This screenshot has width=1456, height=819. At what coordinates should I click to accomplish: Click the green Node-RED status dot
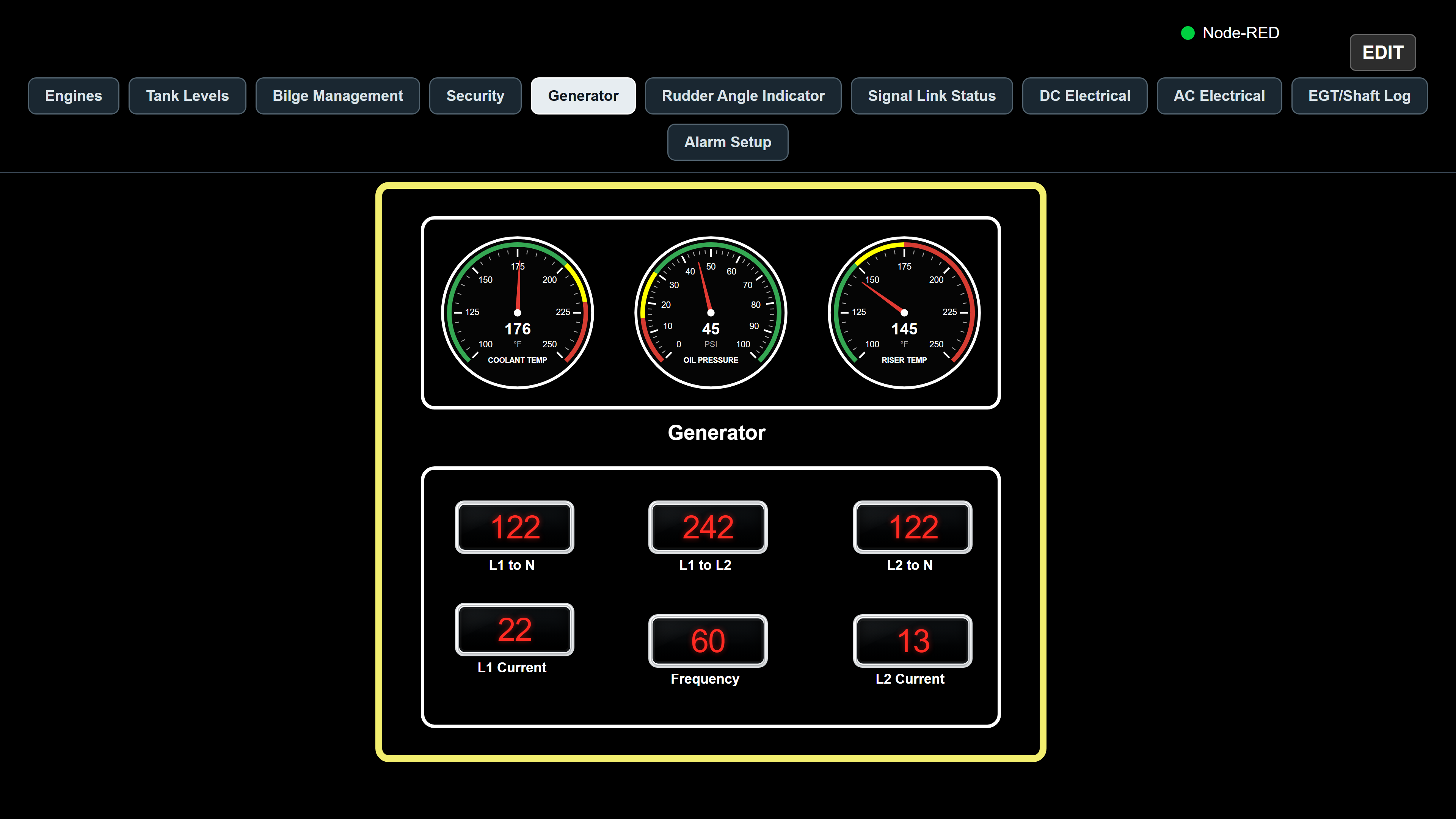1188,33
